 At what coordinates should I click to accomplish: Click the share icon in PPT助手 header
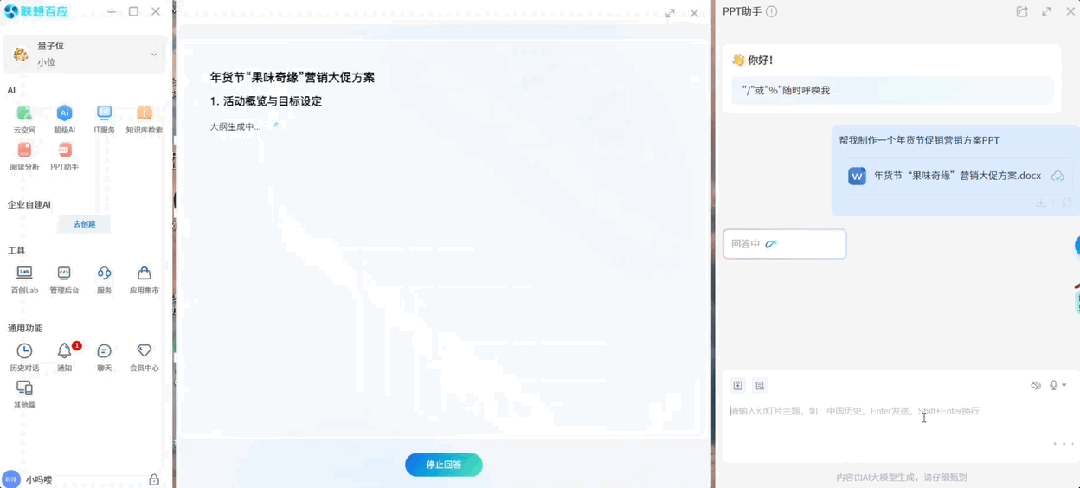(x=1022, y=12)
